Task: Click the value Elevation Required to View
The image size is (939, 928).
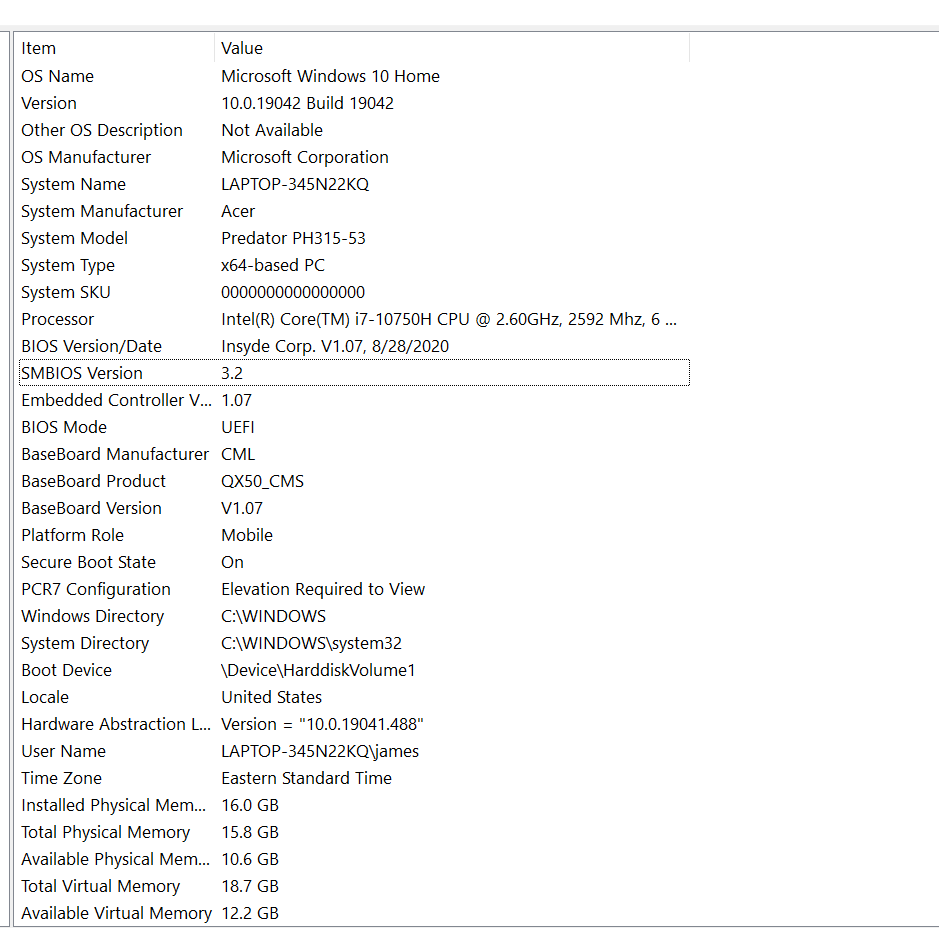Action: 323,589
